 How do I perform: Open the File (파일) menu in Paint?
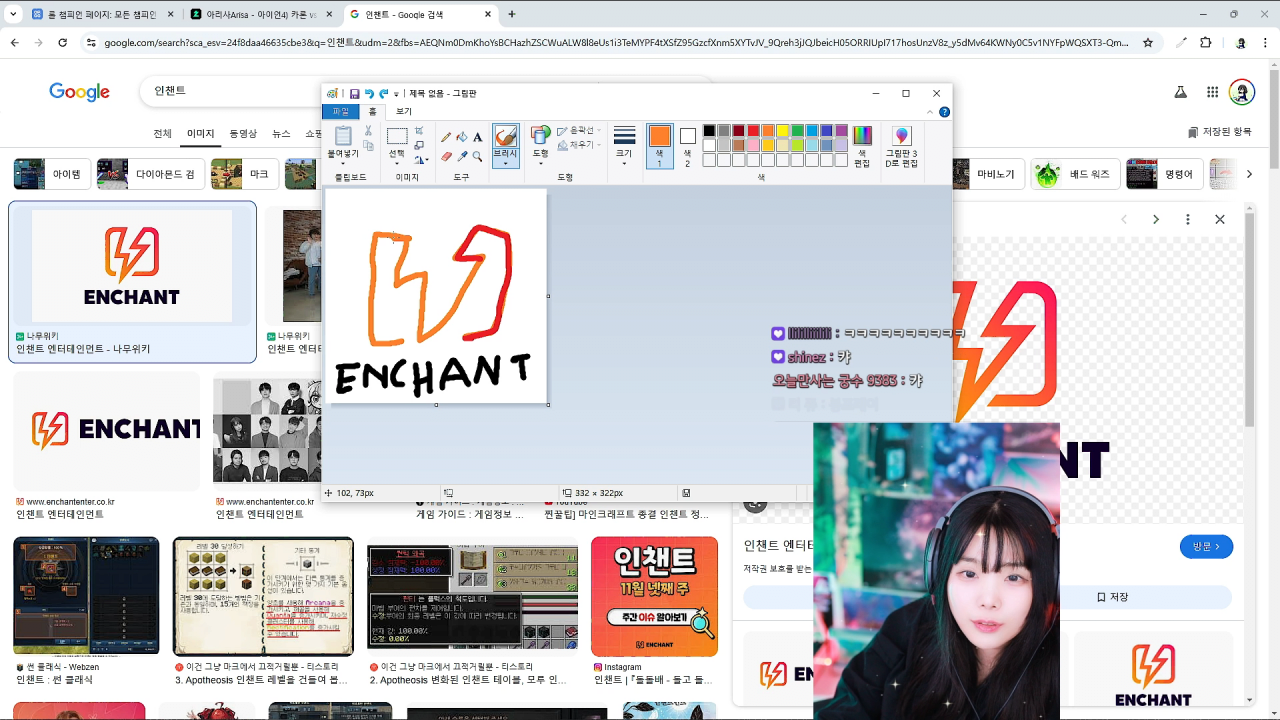(x=341, y=112)
